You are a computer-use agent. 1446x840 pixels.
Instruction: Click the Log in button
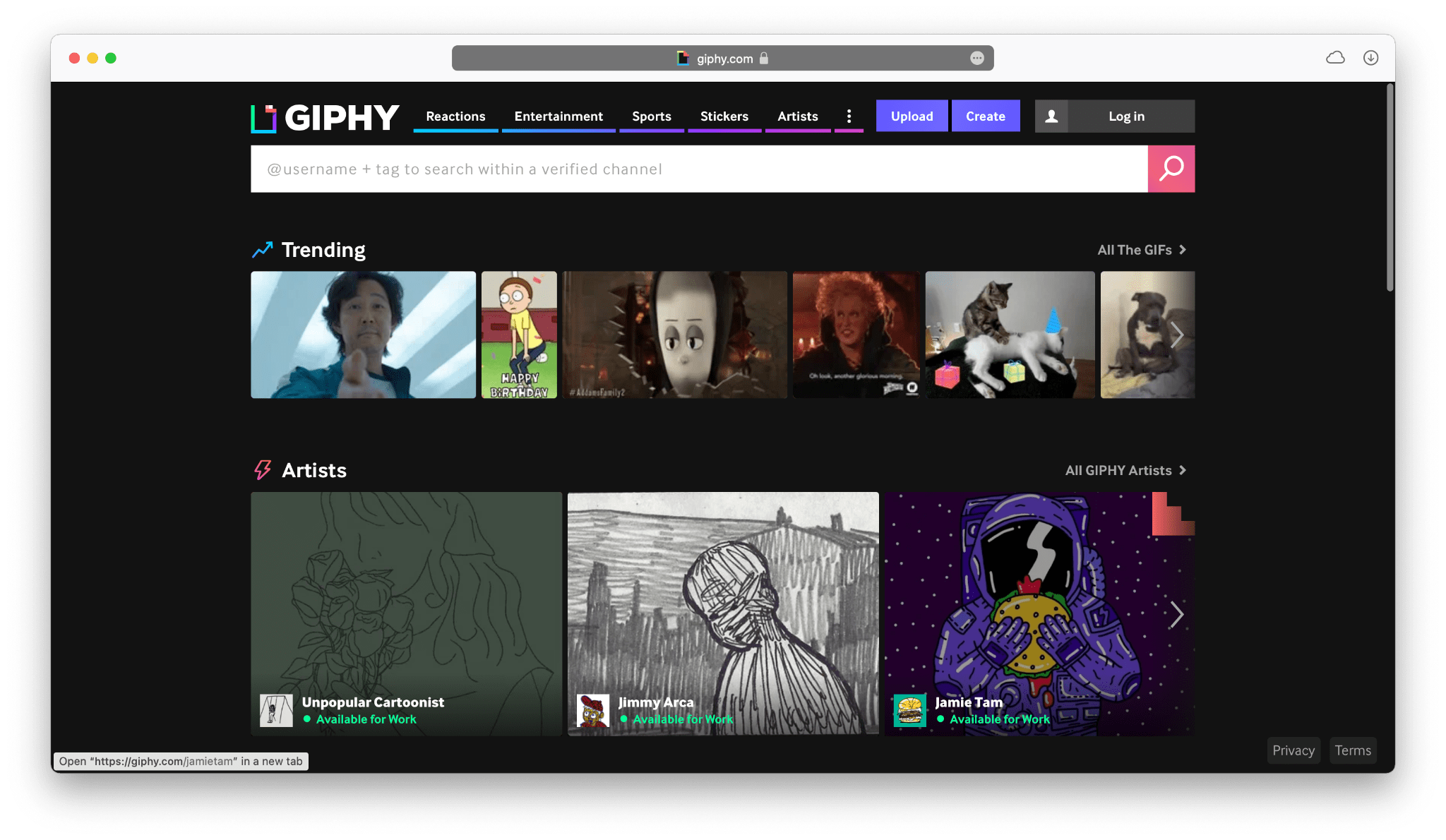[1126, 116]
